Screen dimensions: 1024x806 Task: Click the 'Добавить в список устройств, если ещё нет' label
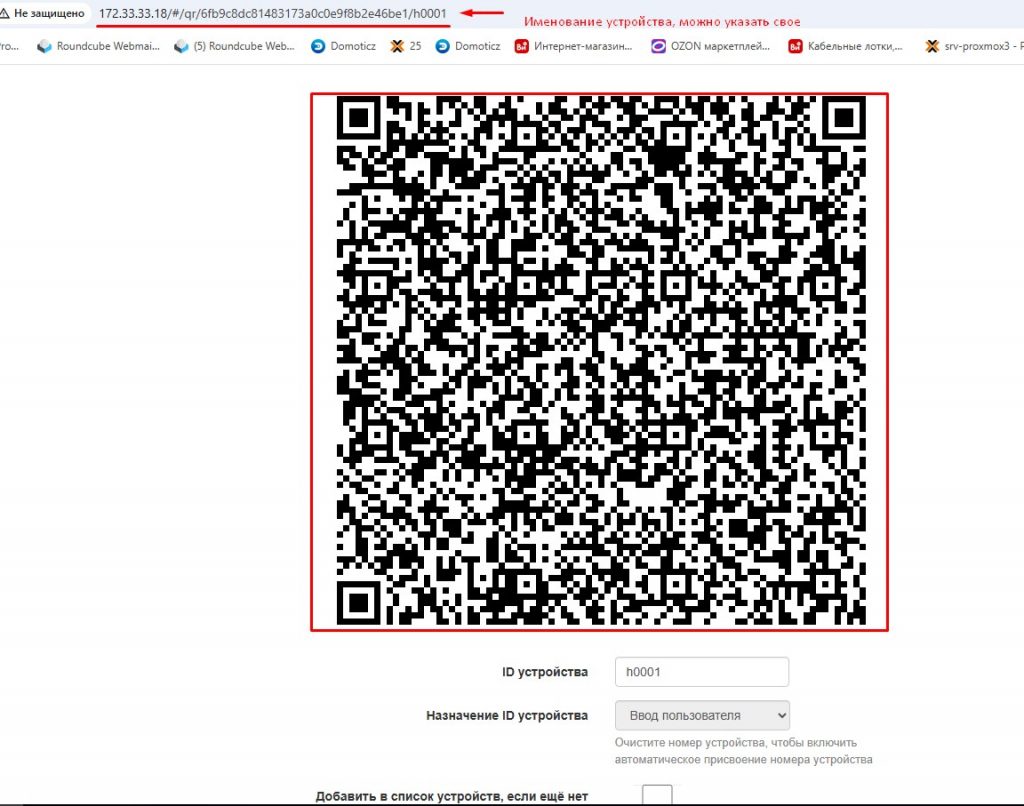click(452, 796)
